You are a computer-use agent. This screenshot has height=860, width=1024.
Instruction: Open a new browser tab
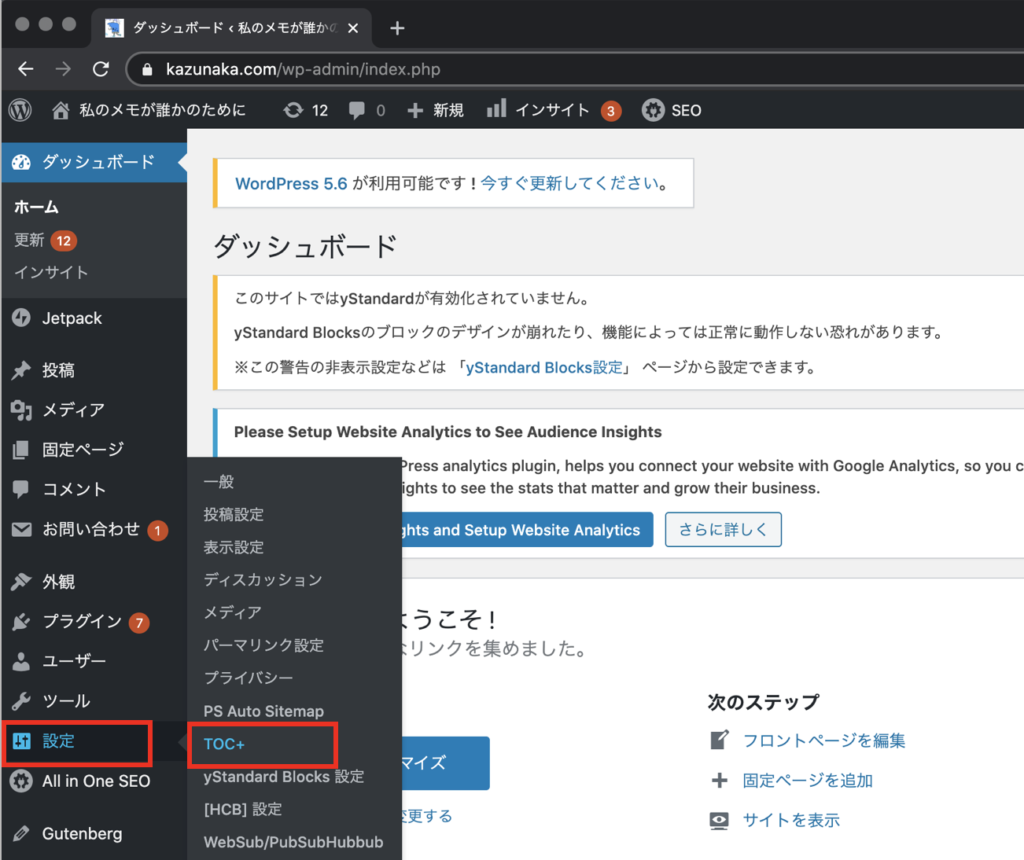pyautogui.click(x=397, y=28)
